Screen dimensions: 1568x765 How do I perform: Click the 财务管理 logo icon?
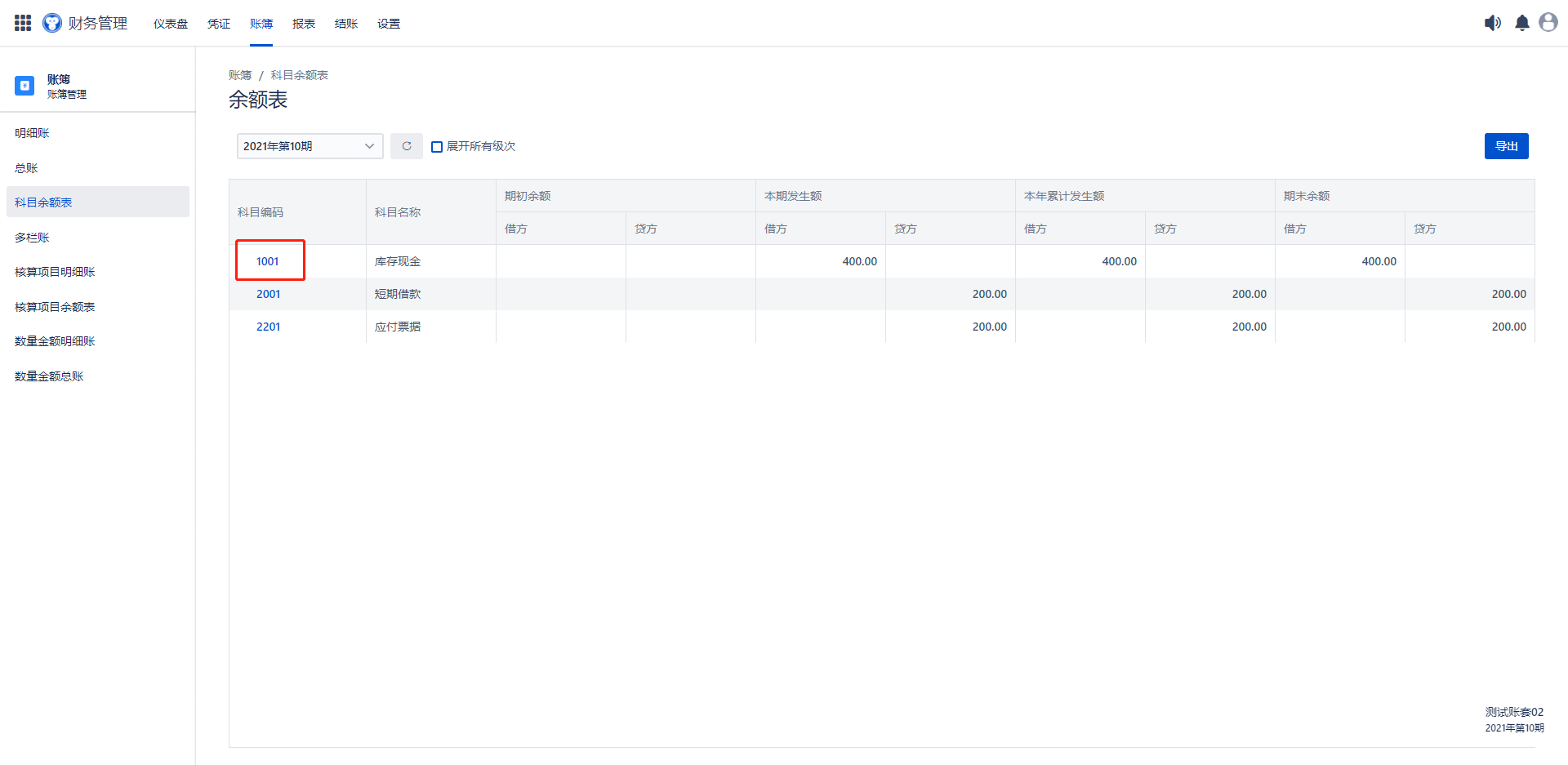tap(52, 23)
